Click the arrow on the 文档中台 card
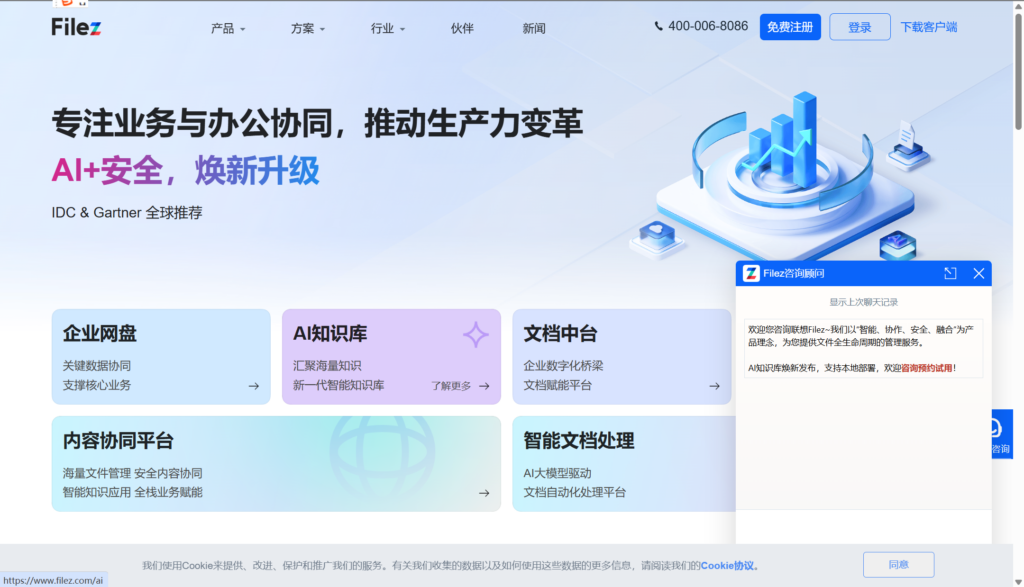The width and height of the screenshot is (1024, 587). pyautogui.click(x=713, y=385)
